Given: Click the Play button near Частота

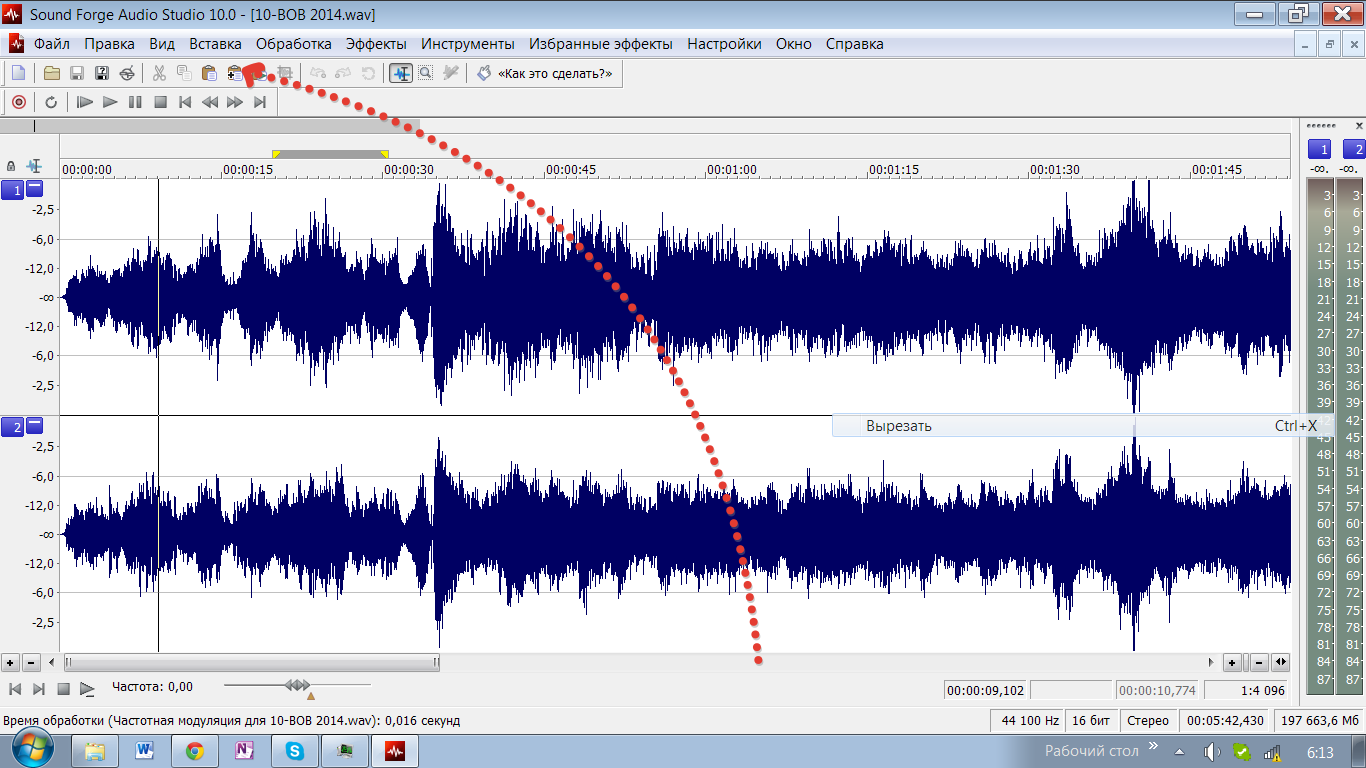Looking at the screenshot, I should (x=87, y=689).
